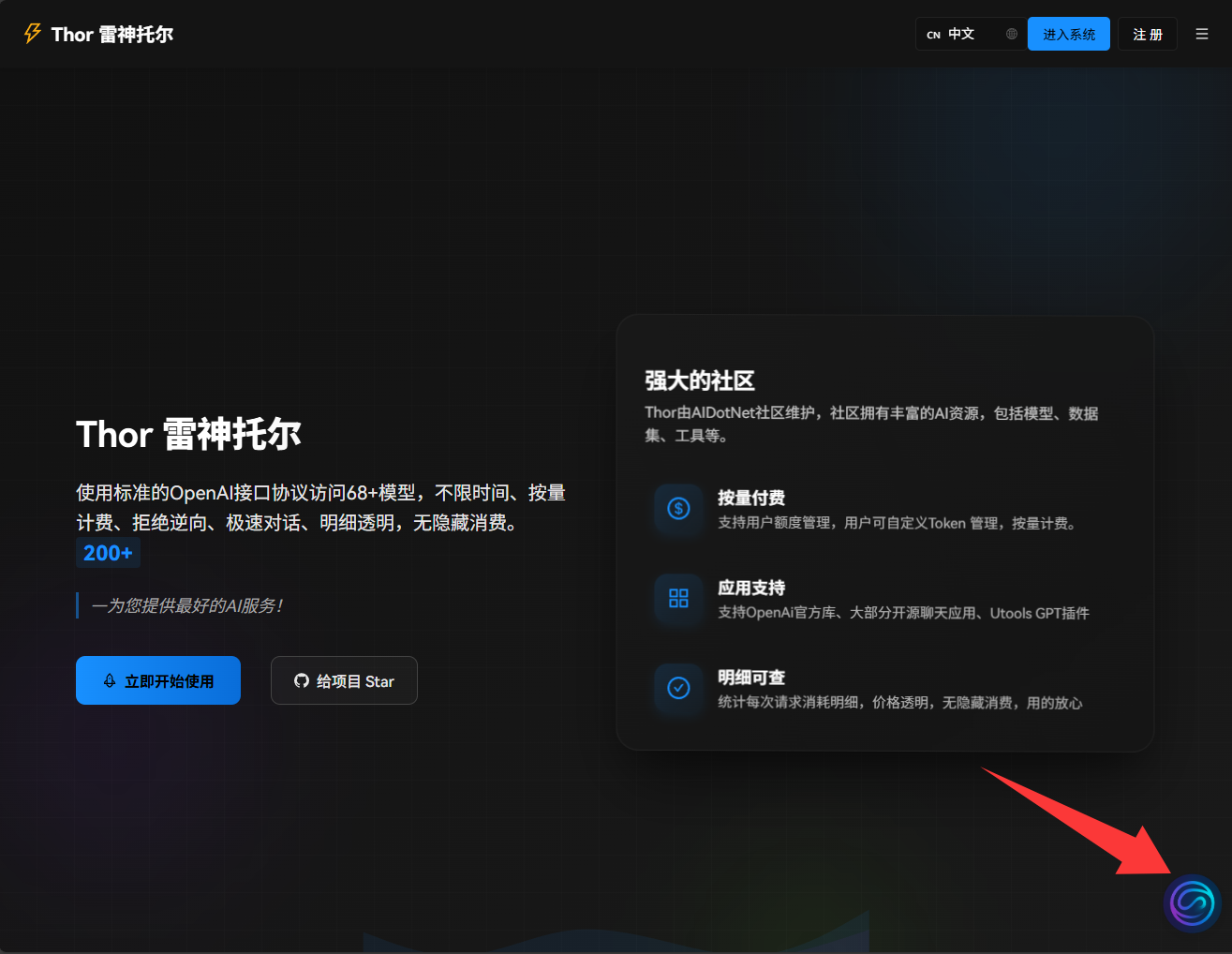Click the 进入系统 button
Viewport: 1232px width, 954px height.
coord(1069,34)
